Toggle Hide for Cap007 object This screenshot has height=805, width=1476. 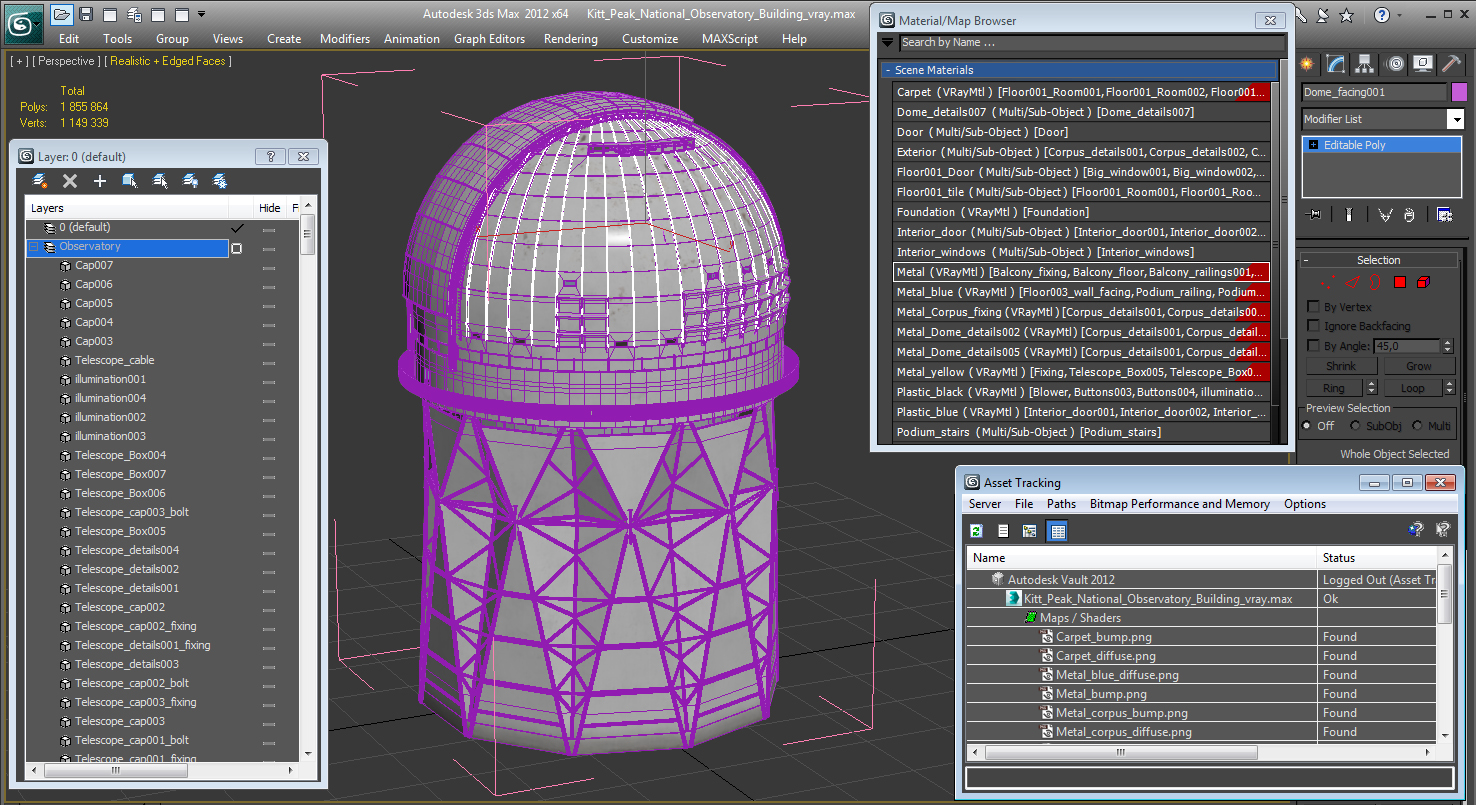(269, 267)
